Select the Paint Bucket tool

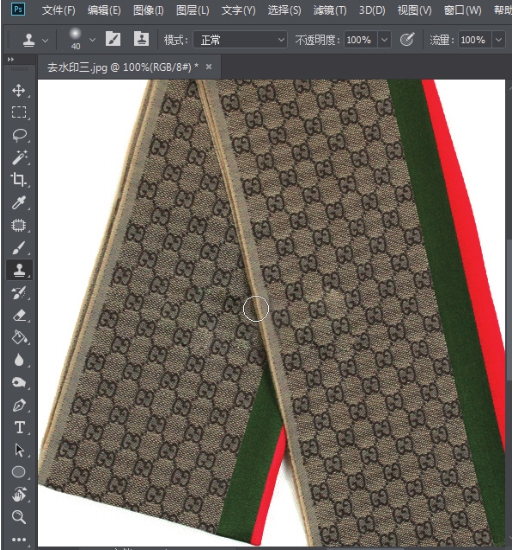(x=19, y=337)
